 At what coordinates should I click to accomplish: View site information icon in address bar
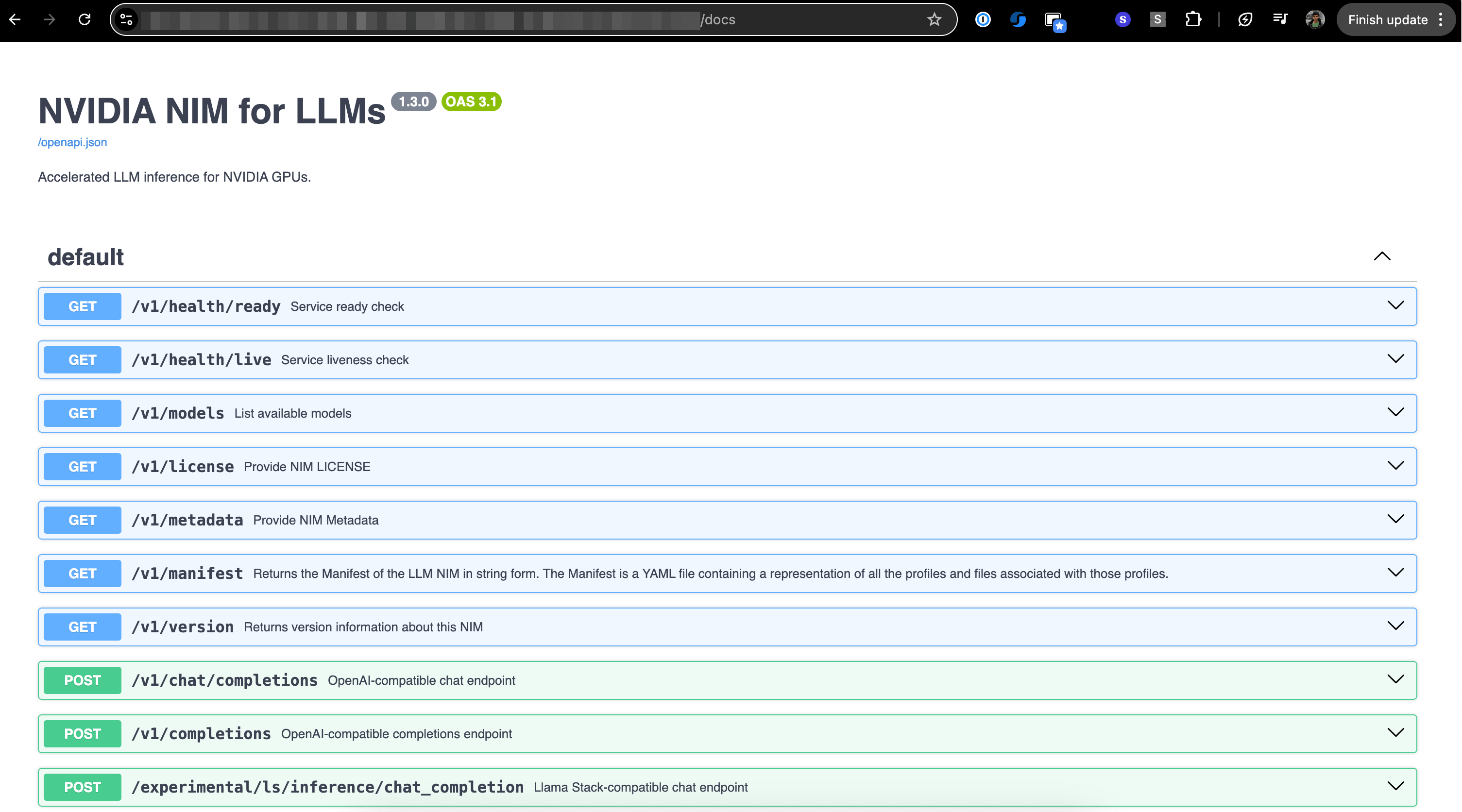point(127,20)
